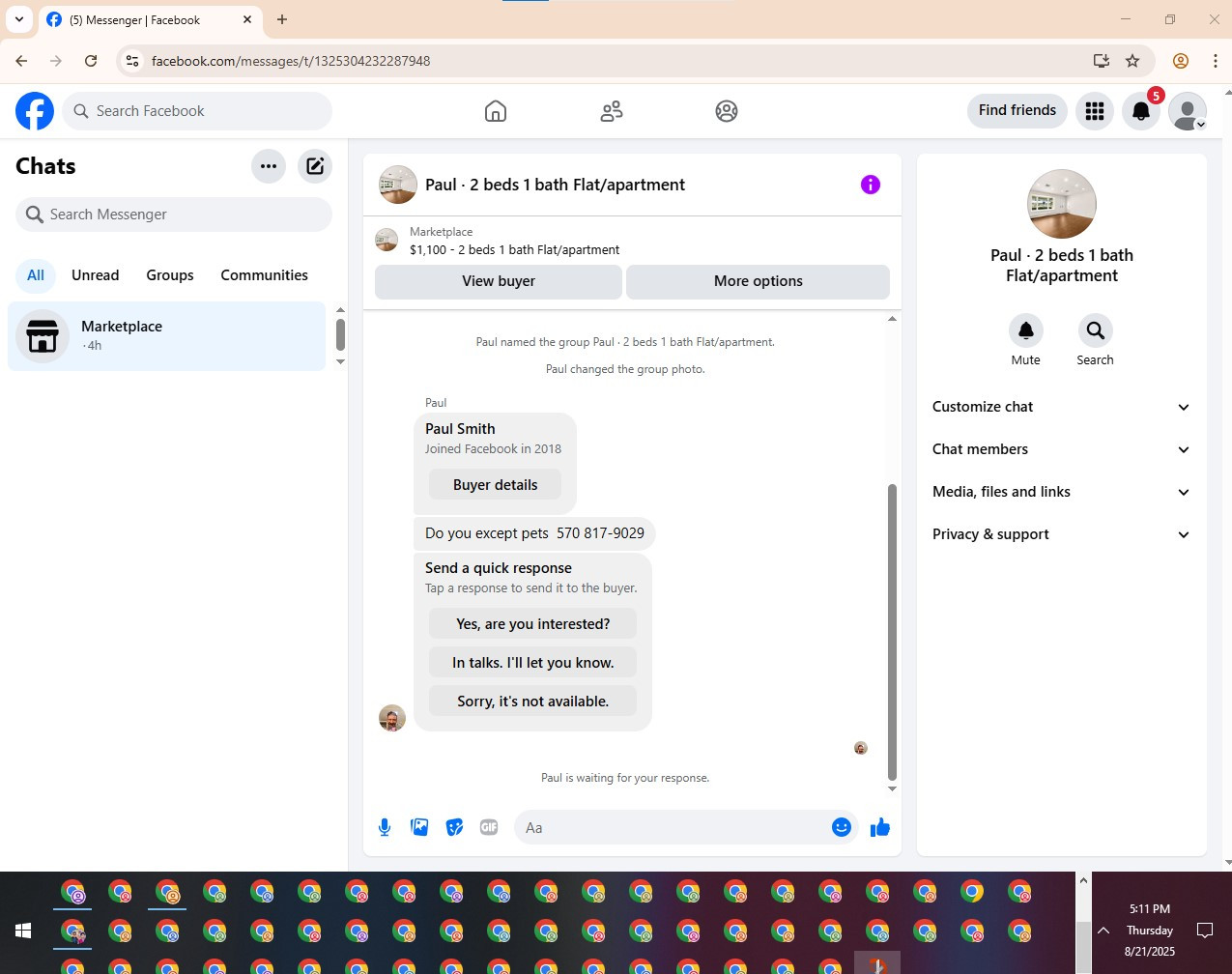This screenshot has height=974, width=1232.
Task: Click the Find friends button
Action: pyautogui.click(x=1017, y=110)
